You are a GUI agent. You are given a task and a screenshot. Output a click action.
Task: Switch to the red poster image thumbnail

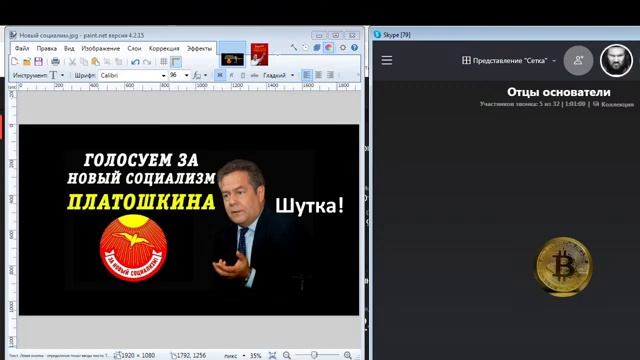pos(260,54)
